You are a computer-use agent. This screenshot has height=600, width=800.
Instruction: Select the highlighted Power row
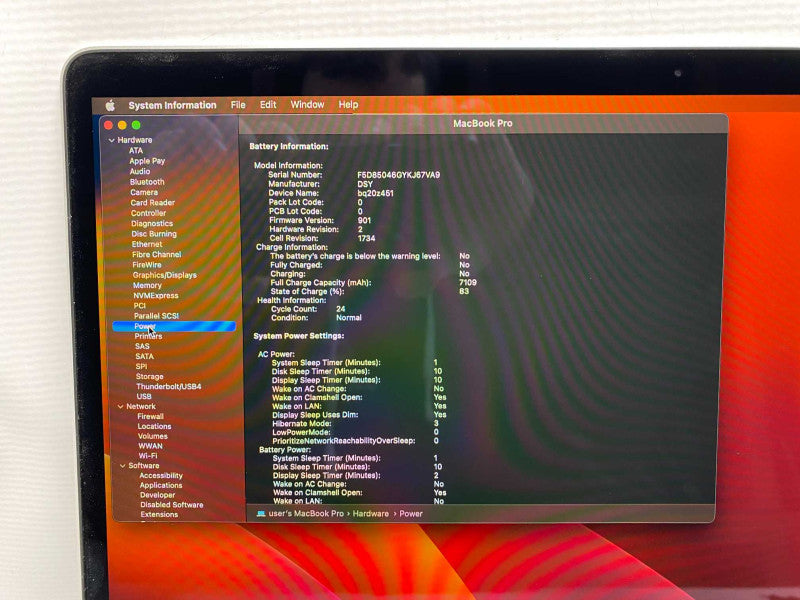click(x=174, y=326)
